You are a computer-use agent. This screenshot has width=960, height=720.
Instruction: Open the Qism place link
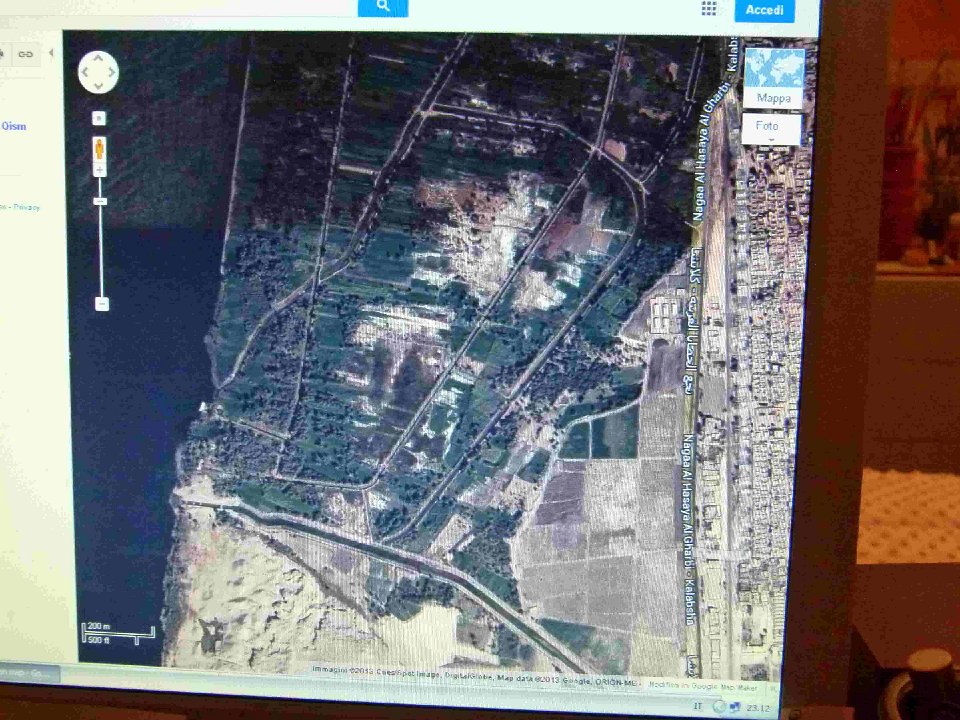point(13,126)
